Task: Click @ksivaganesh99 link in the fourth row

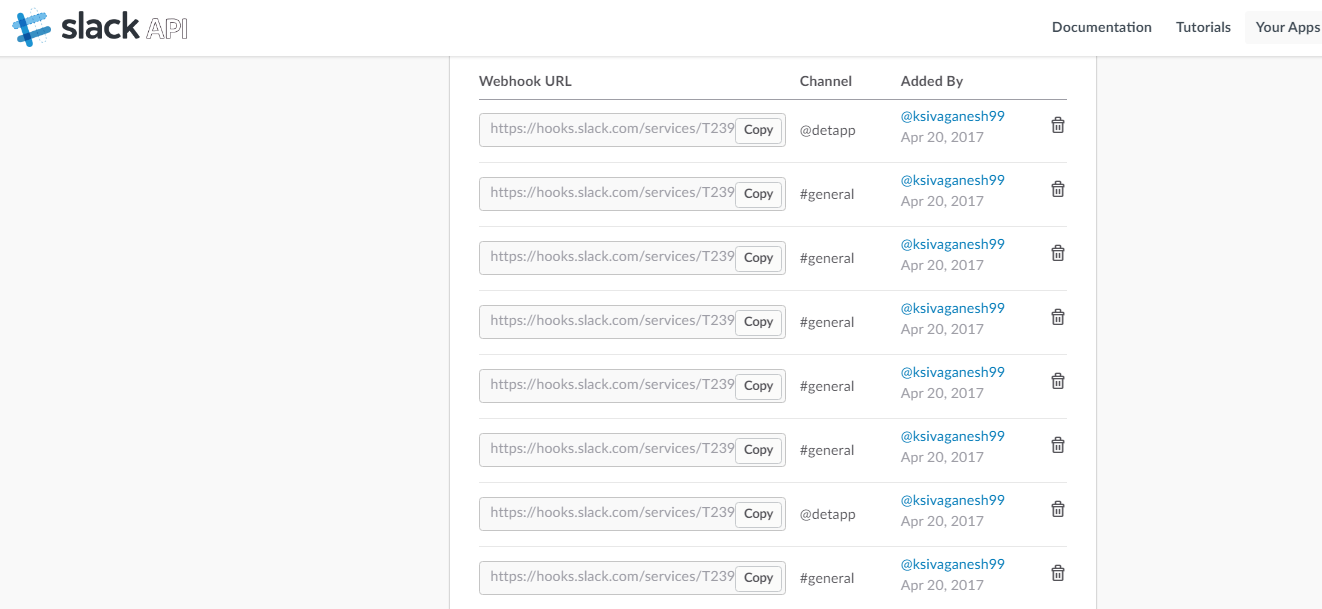Action: [x=952, y=308]
